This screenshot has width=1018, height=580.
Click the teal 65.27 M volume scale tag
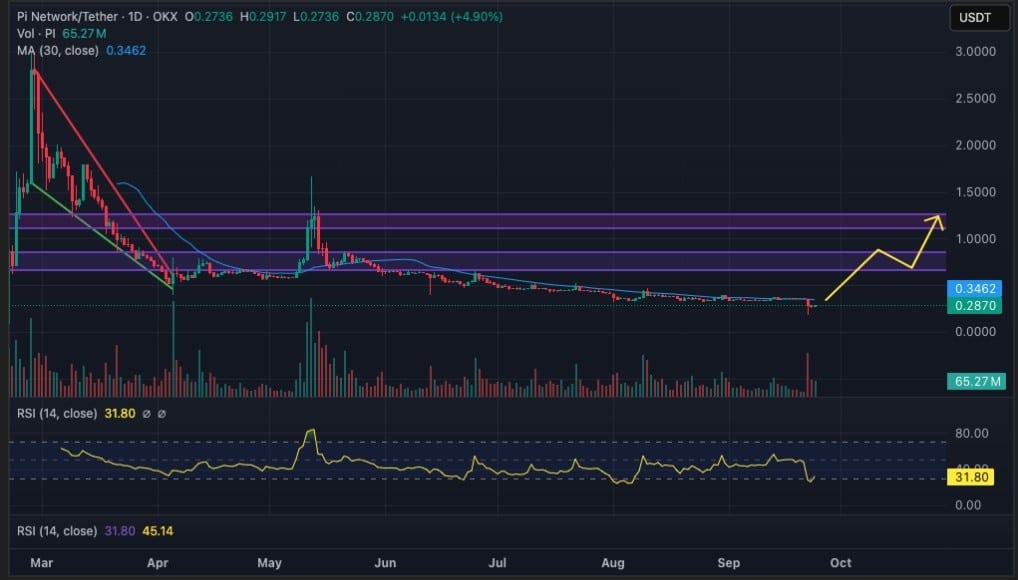976,381
